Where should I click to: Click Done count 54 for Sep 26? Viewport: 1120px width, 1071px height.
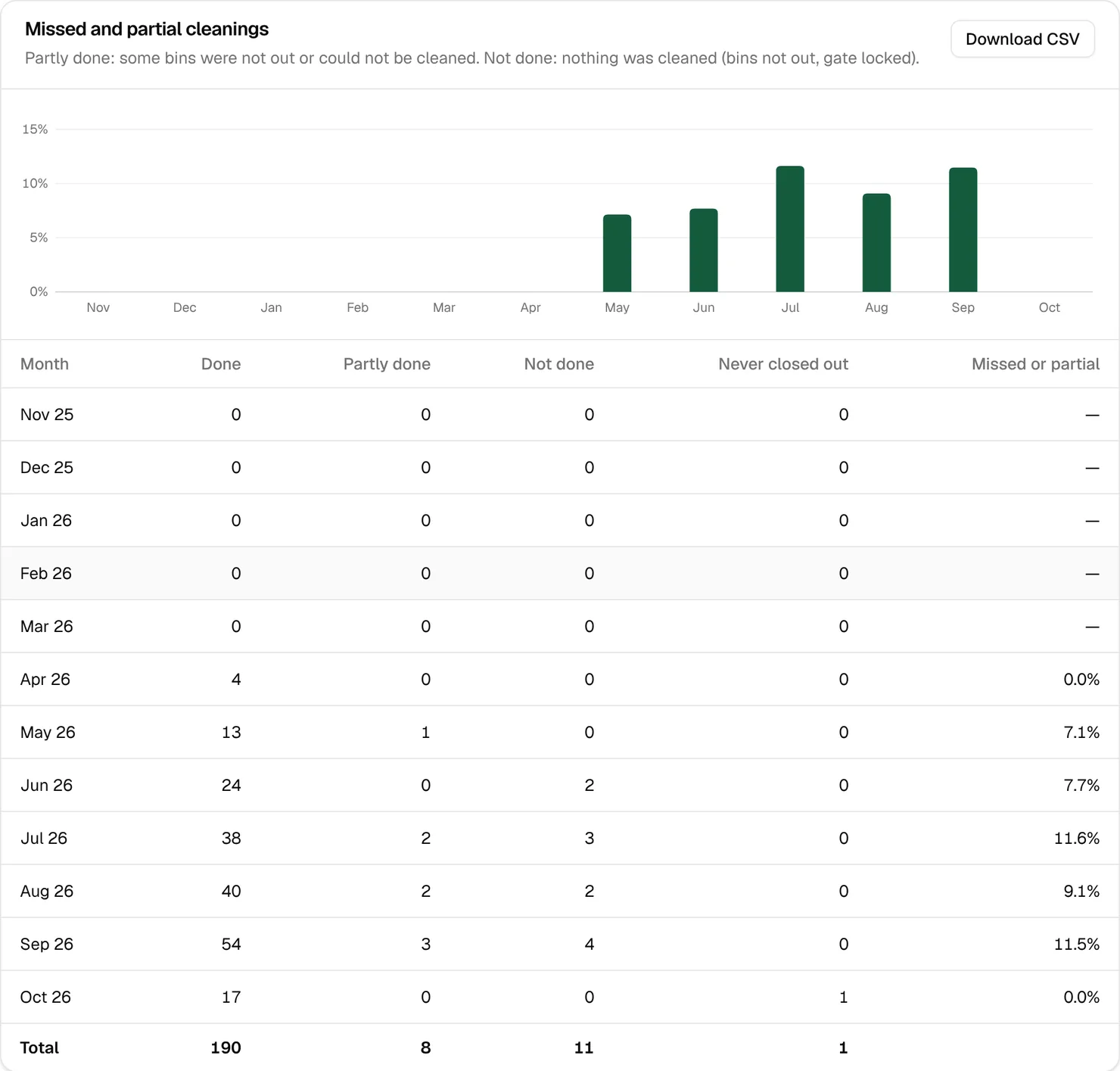click(232, 945)
